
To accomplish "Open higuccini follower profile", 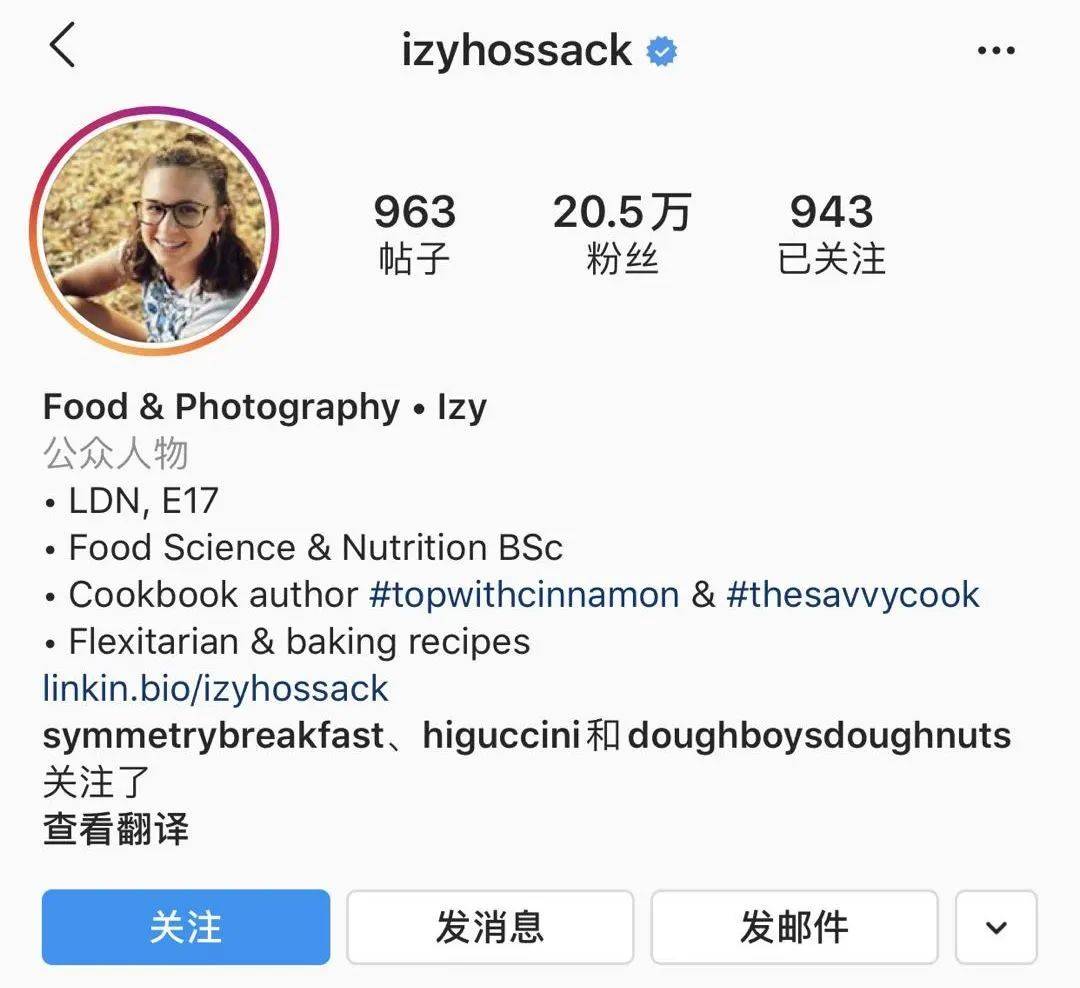I will 501,735.
